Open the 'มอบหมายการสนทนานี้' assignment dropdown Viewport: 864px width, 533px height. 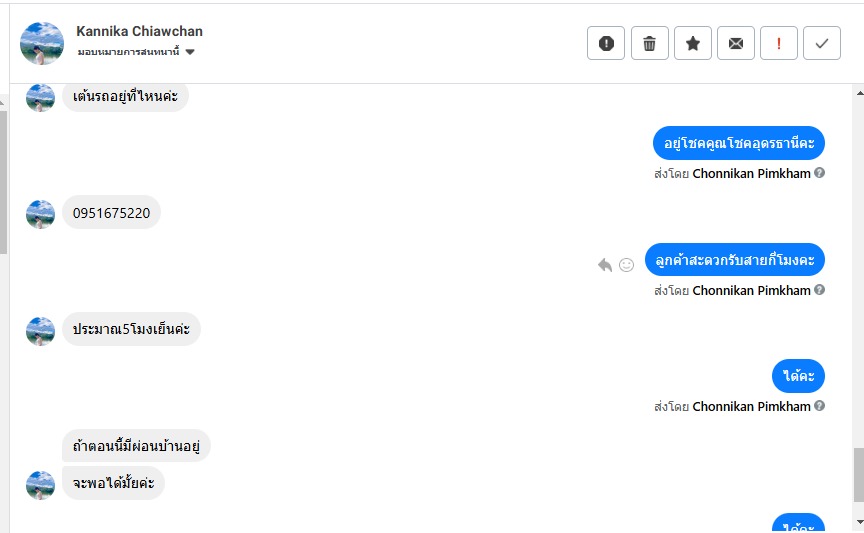click(136, 51)
